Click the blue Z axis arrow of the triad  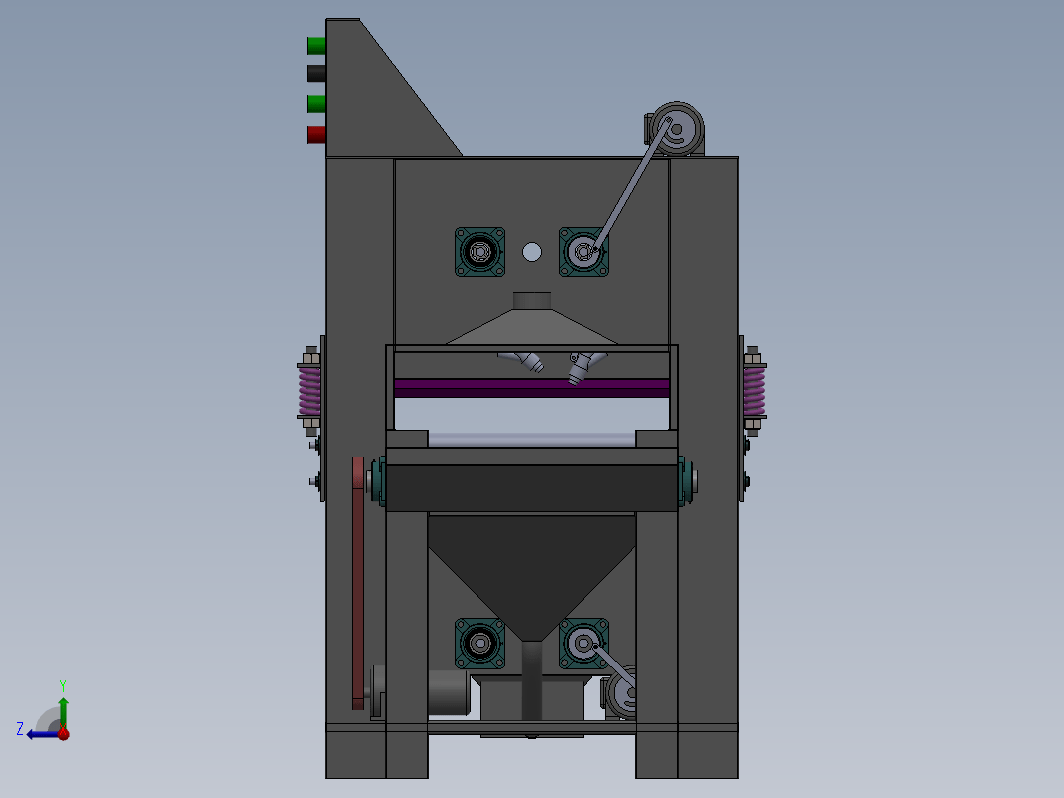[41, 734]
